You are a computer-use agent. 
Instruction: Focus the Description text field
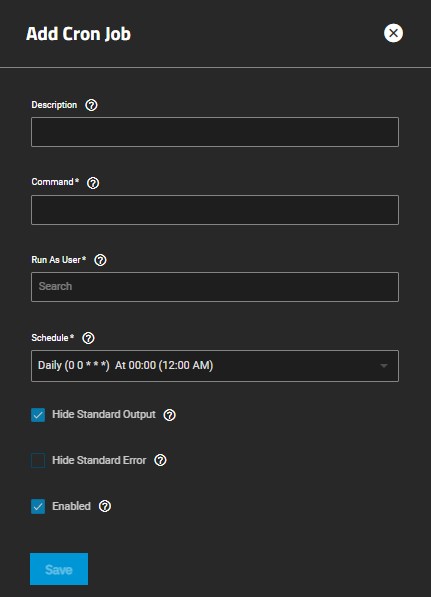click(215, 132)
